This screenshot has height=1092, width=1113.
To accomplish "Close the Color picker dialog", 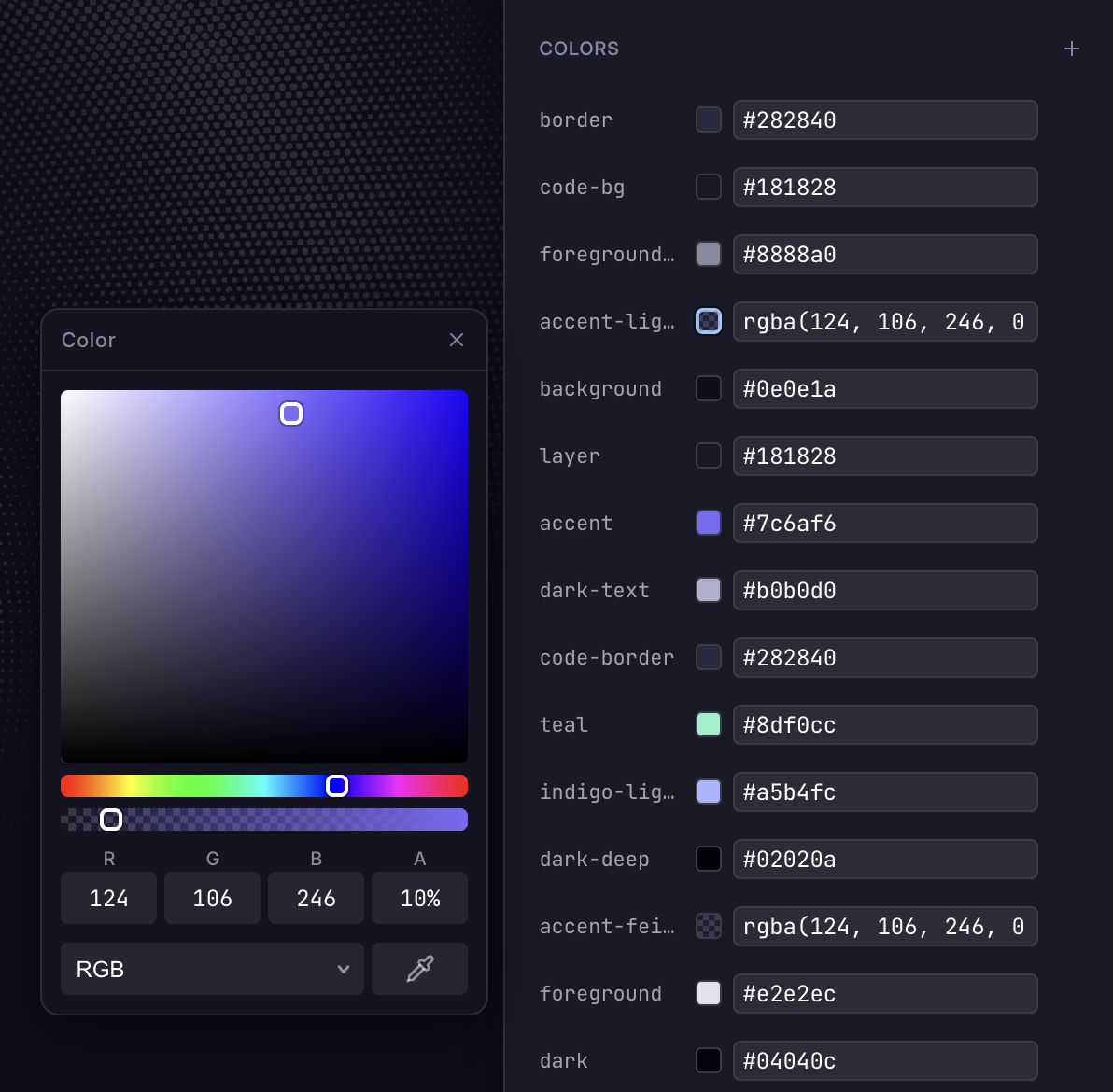I will [457, 339].
